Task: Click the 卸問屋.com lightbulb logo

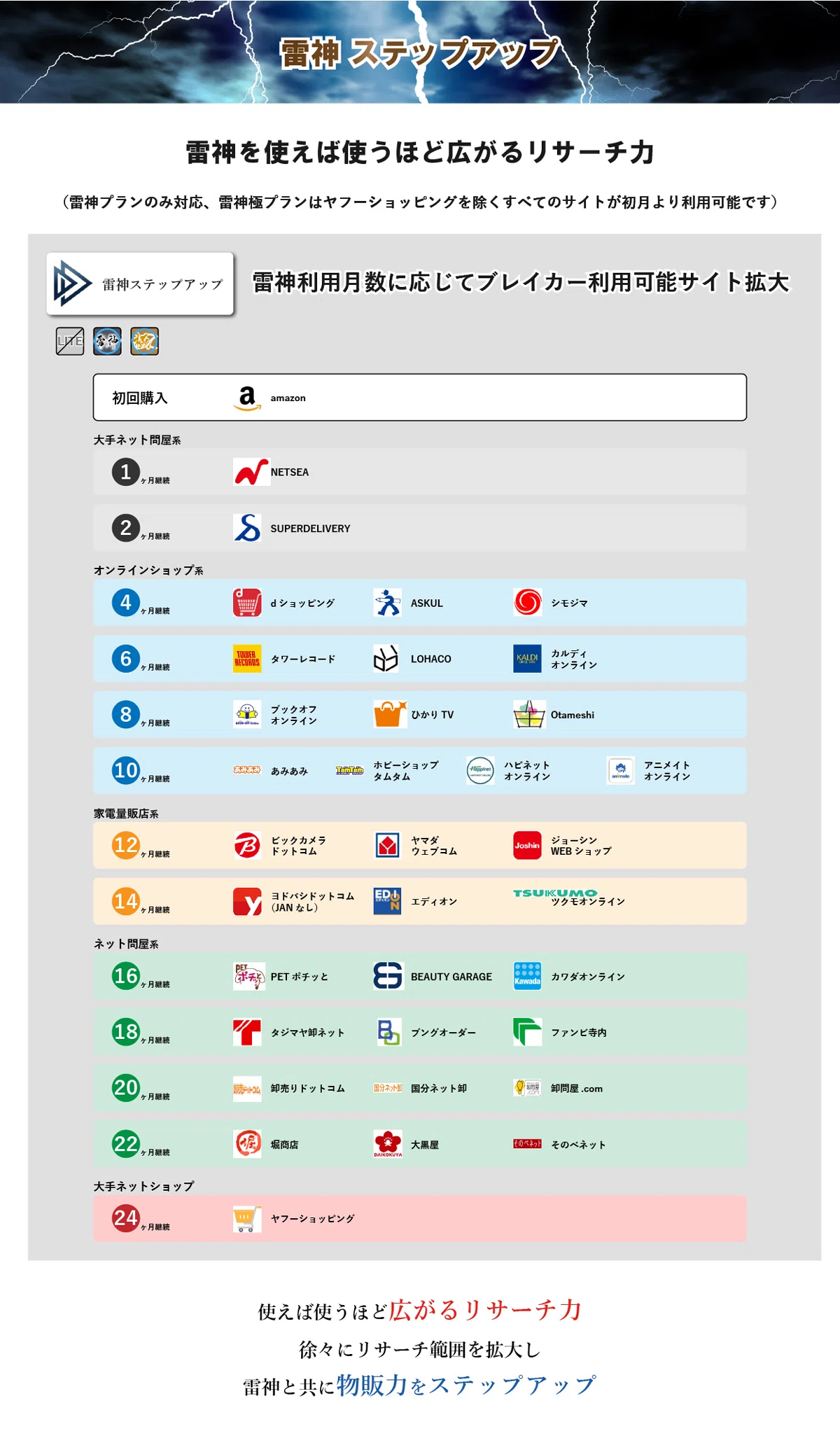Action: pos(527,1088)
